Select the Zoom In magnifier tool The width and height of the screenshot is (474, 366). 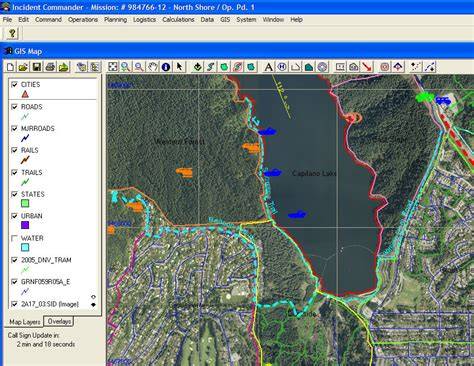[125, 67]
